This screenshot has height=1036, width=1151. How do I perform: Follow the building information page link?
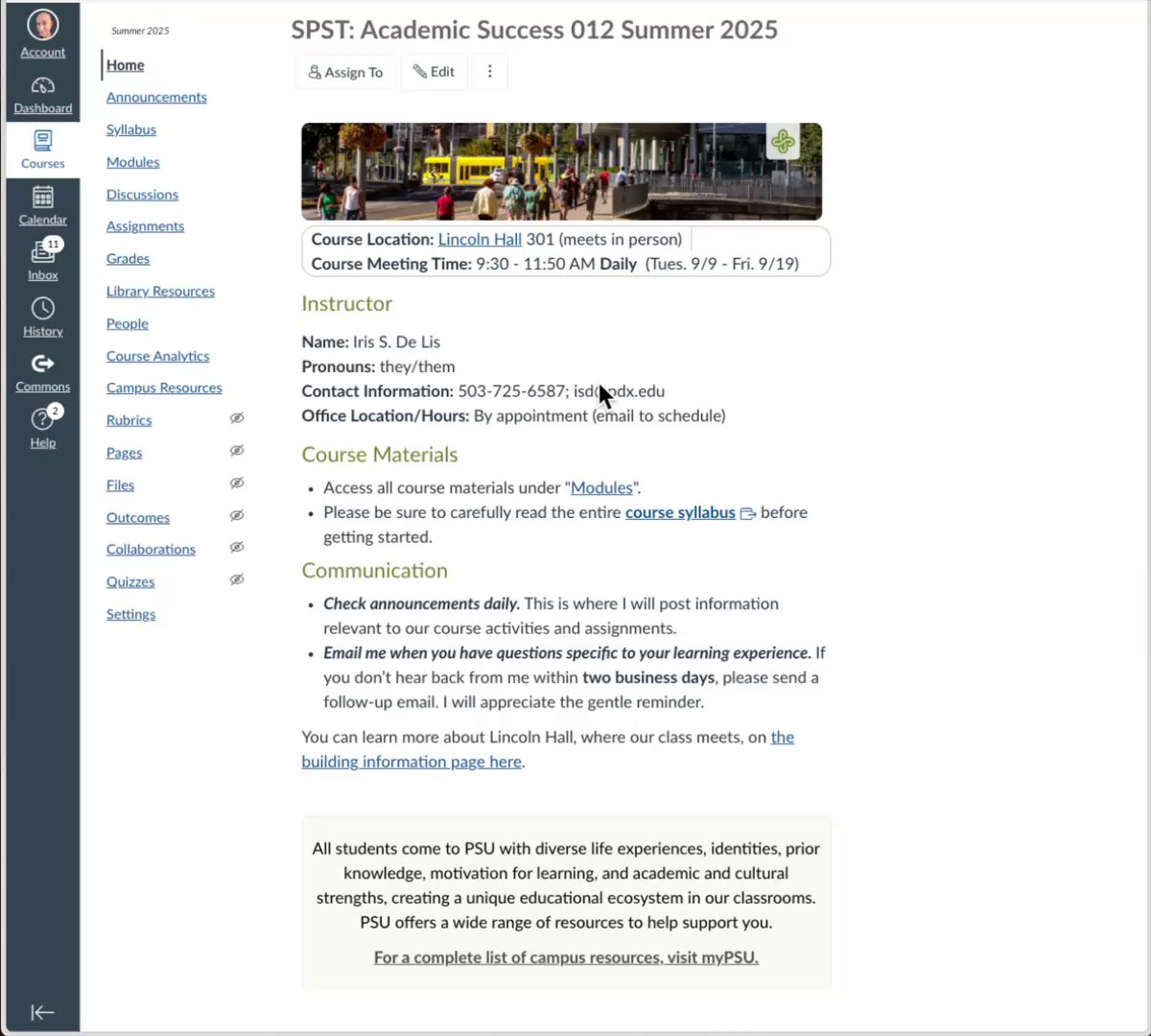point(548,749)
